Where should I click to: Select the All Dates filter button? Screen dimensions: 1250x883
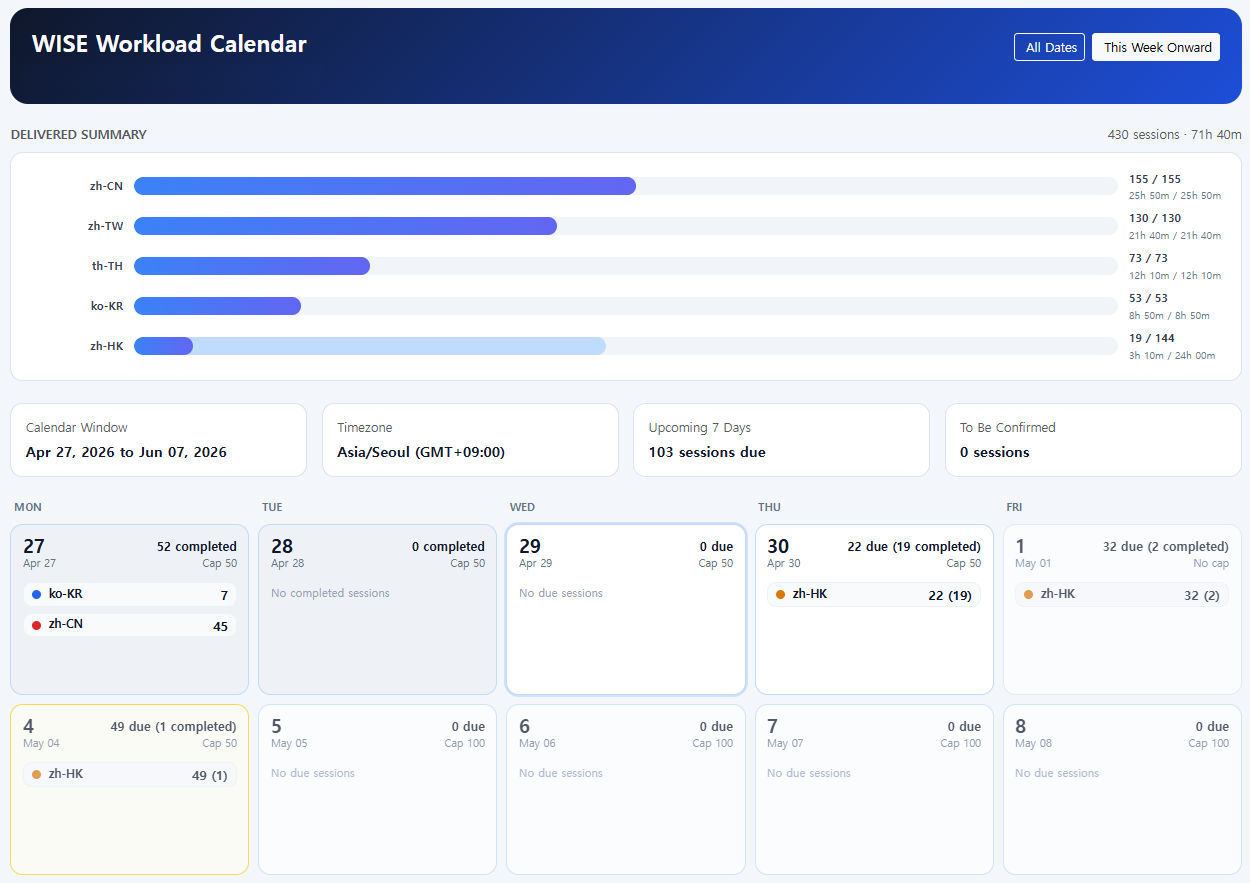1049,47
